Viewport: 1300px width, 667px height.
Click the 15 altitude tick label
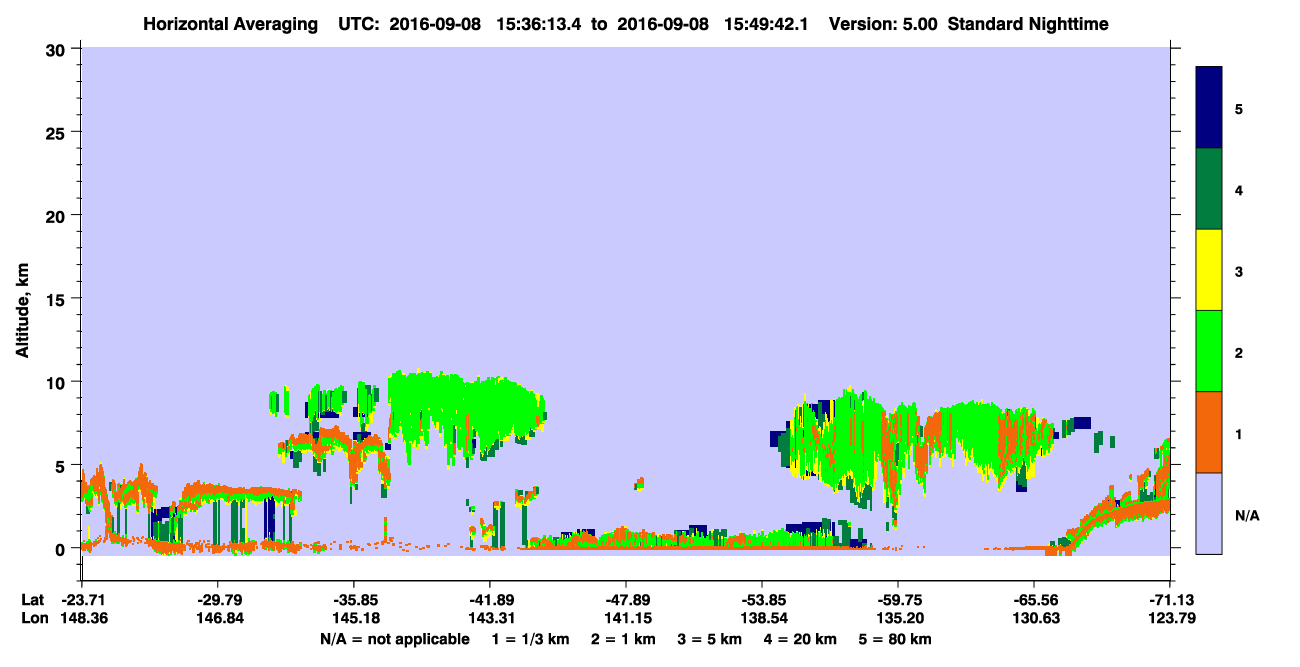coord(56,299)
